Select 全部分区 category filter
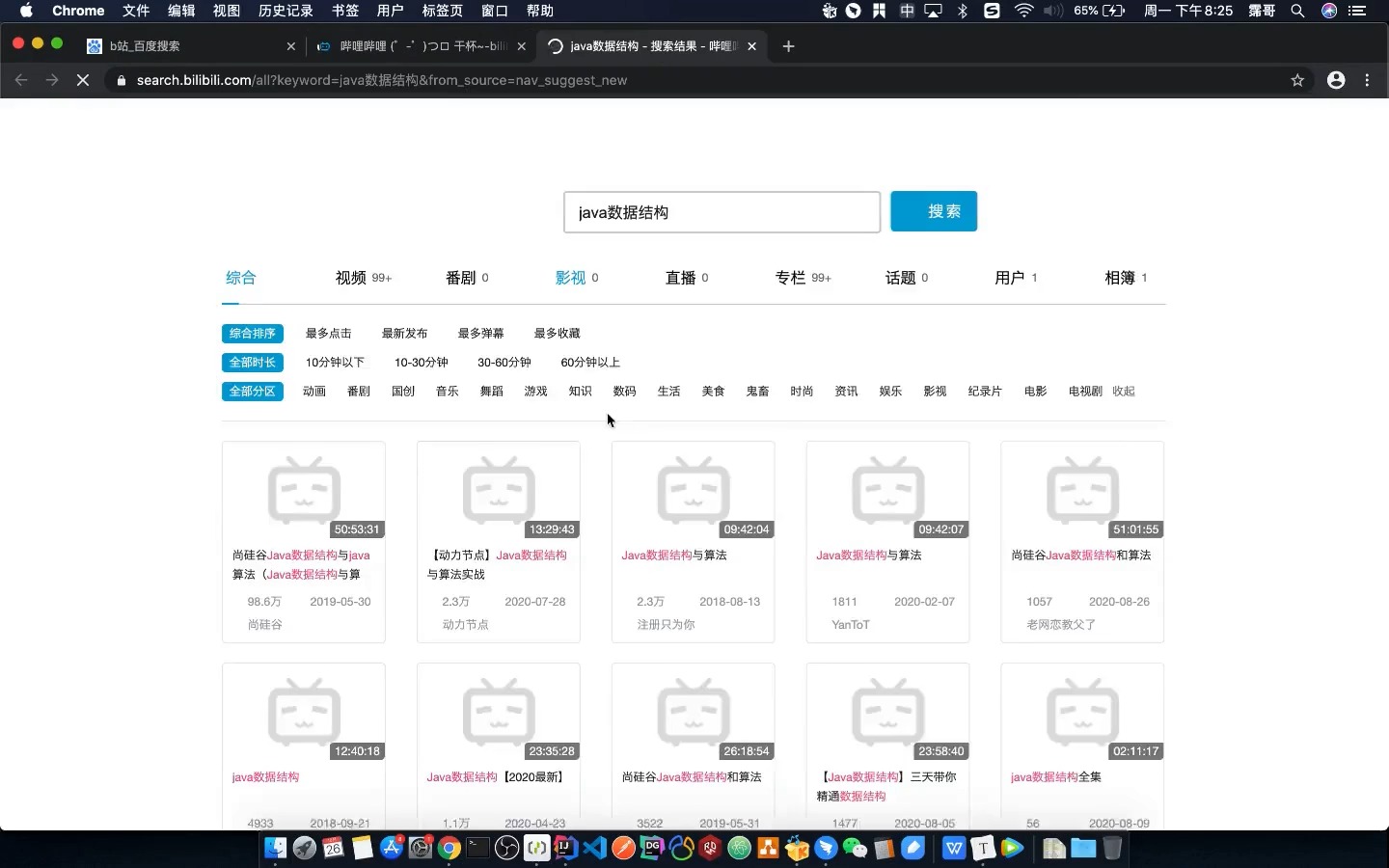The height and width of the screenshot is (868, 1389). tap(253, 392)
